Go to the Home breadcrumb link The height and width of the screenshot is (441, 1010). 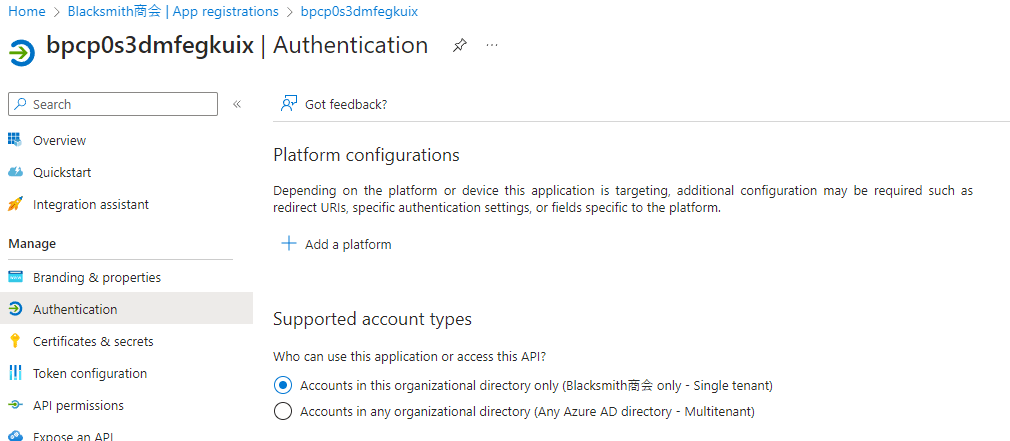[27, 11]
